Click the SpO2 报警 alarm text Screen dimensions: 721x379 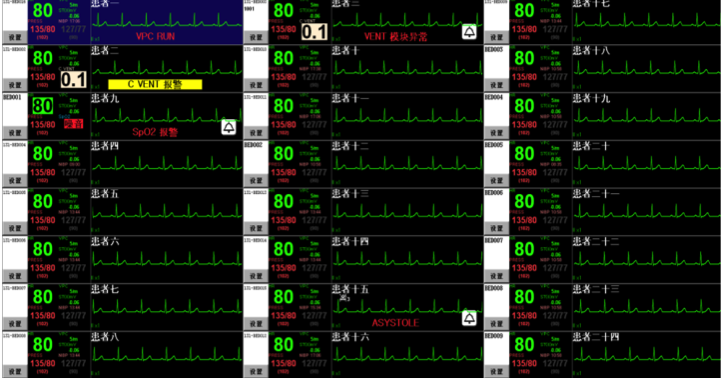click(155, 132)
